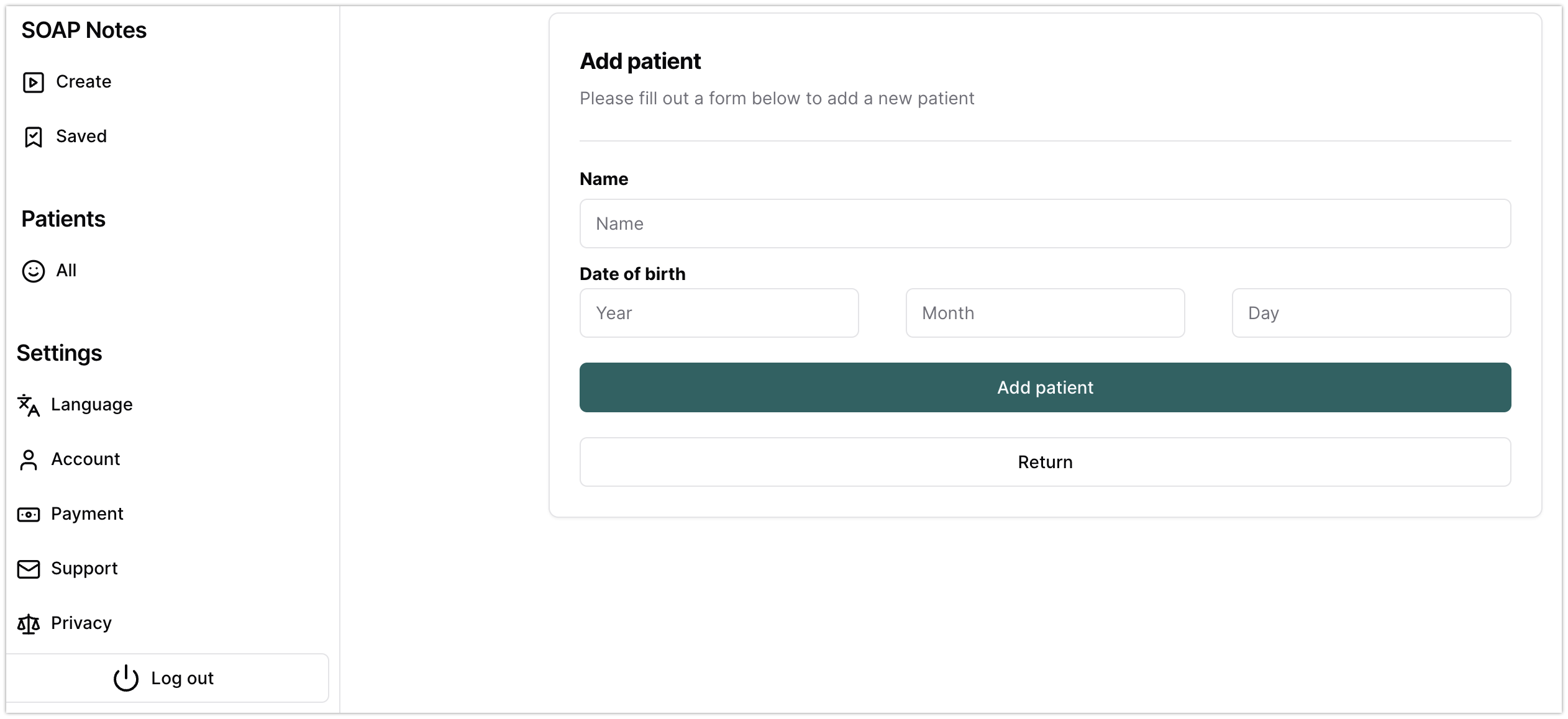The image size is (1568, 719).
Task: Select the Create icon in SOAP Notes sidebar
Action: [33, 81]
